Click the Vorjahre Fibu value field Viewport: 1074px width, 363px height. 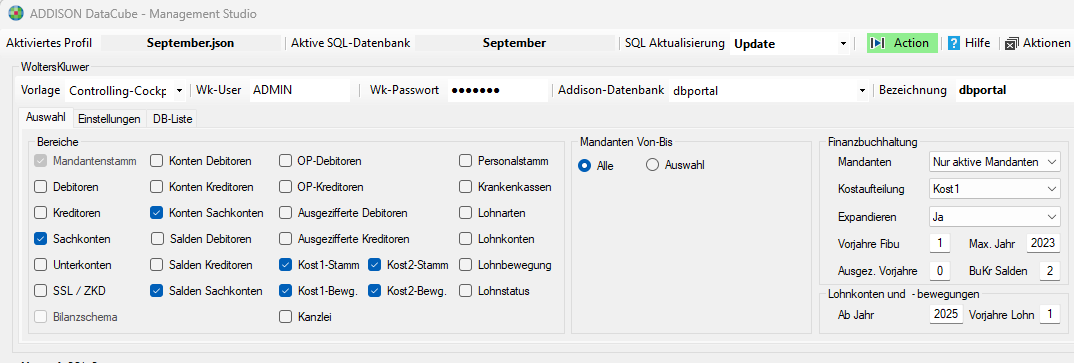tap(940, 244)
